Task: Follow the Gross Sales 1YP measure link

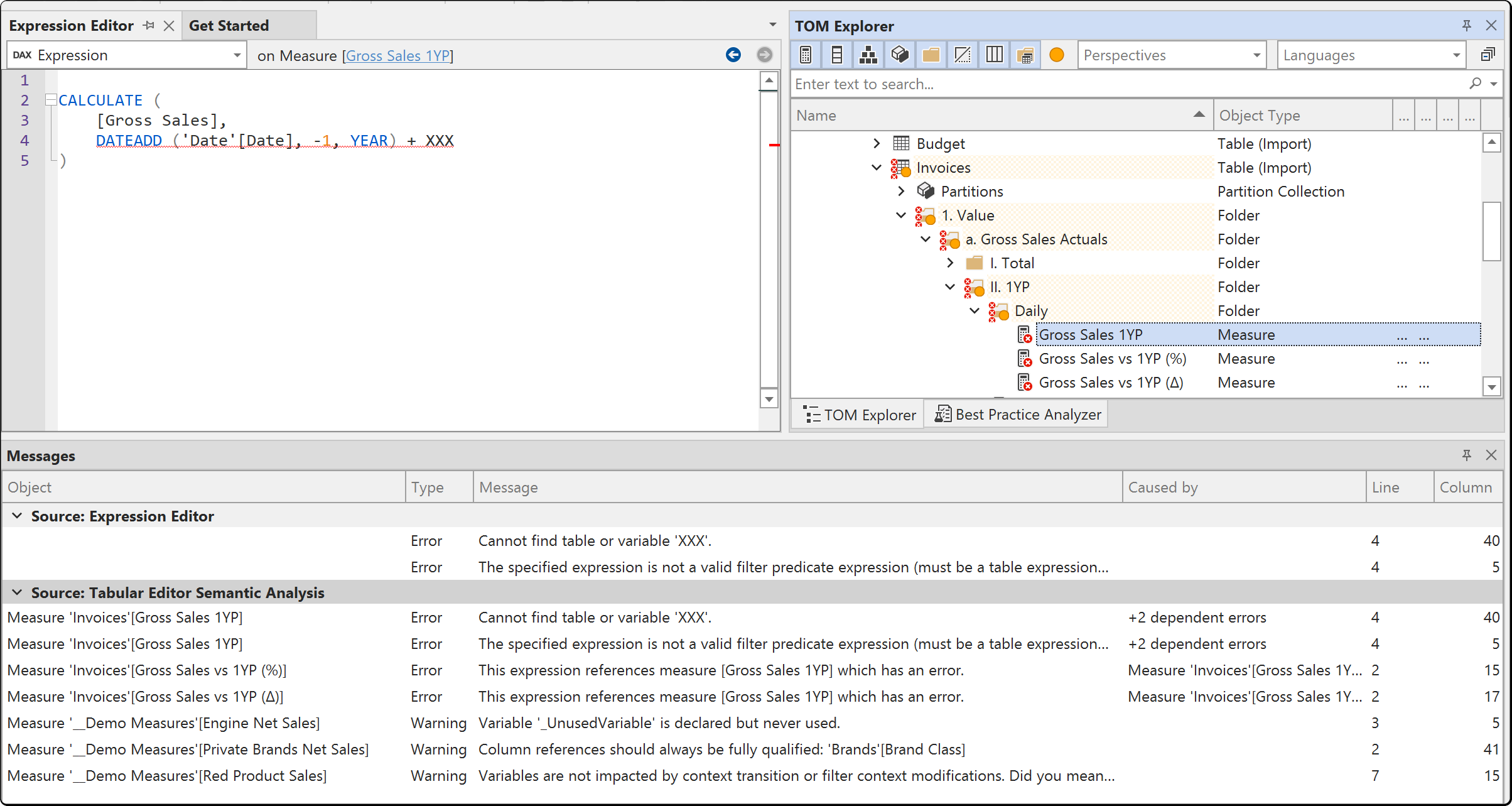Action: pos(398,56)
